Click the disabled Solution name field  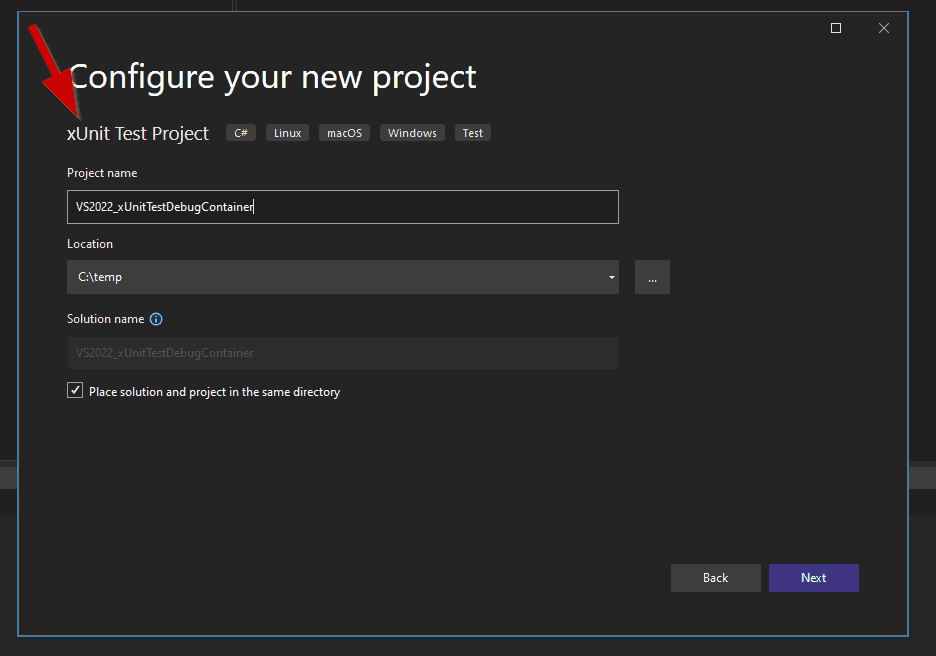[342, 353]
